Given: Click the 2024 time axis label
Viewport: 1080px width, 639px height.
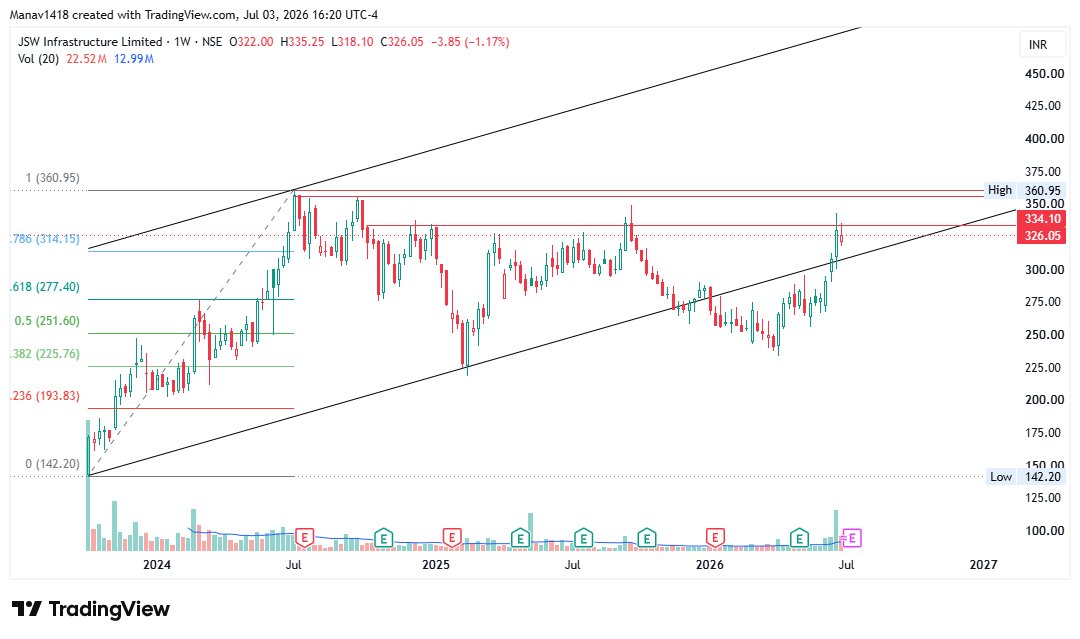Looking at the screenshot, I should point(156,565).
